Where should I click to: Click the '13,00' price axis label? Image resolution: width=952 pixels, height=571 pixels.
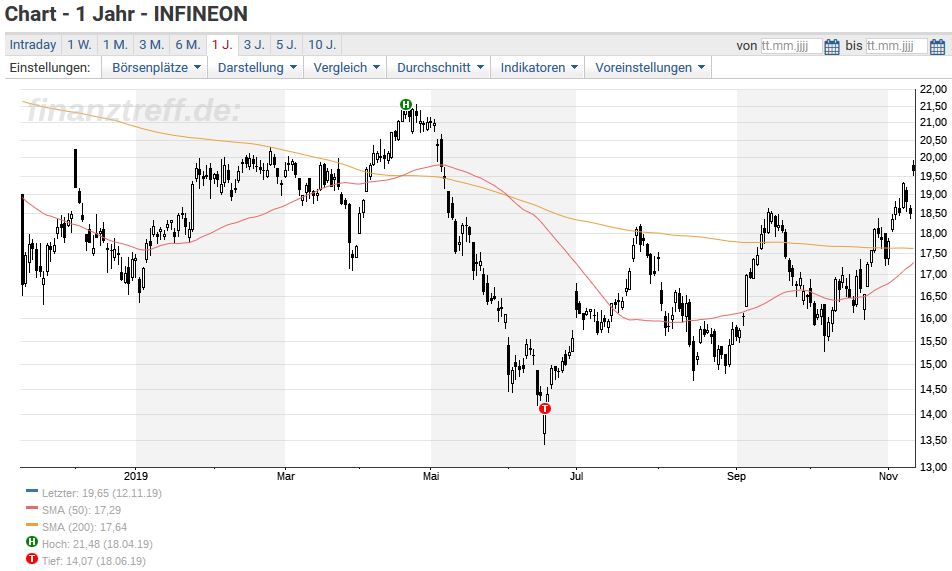pyautogui.click(x=933, y=467)
